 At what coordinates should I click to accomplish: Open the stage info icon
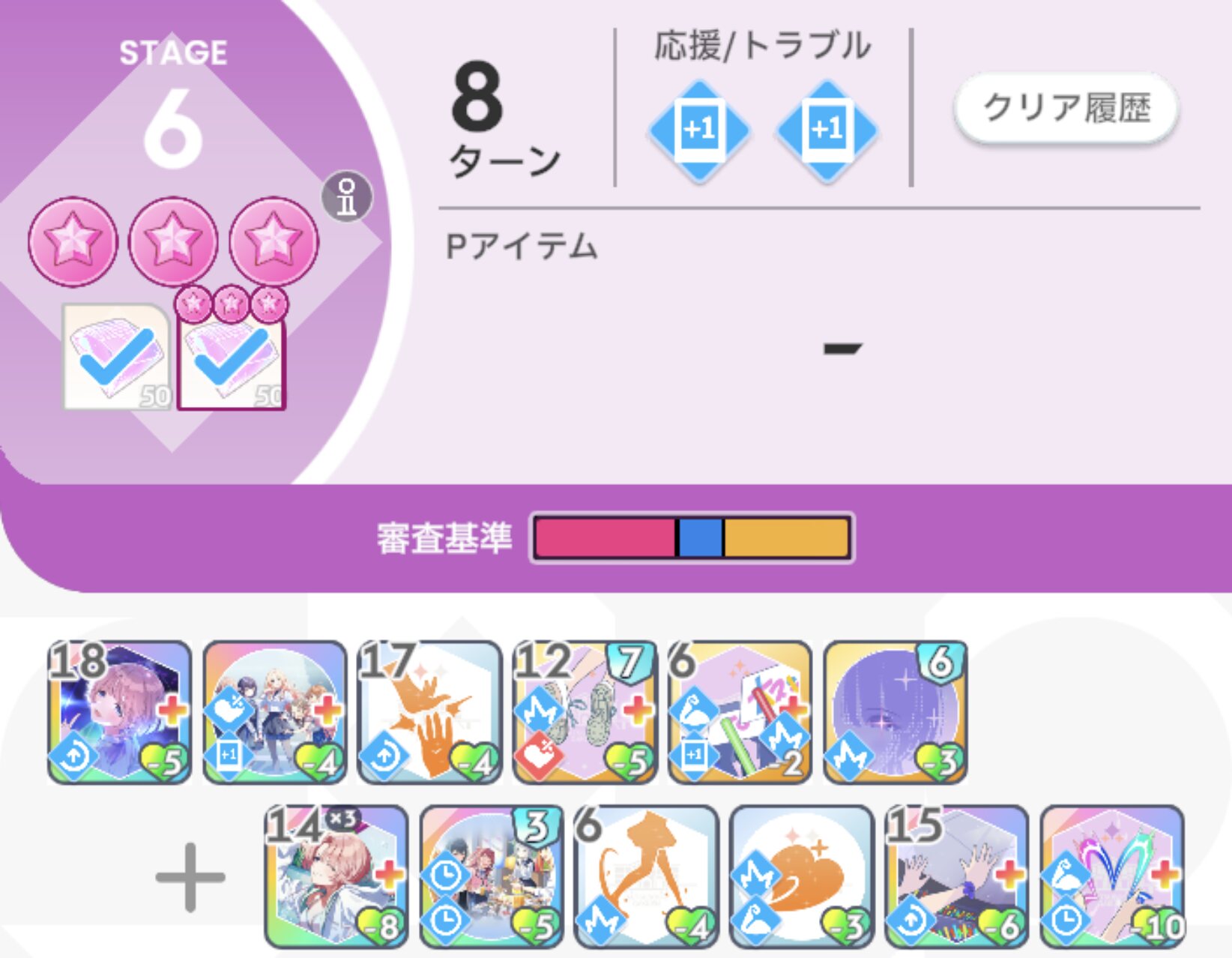[x=347, y=196]
